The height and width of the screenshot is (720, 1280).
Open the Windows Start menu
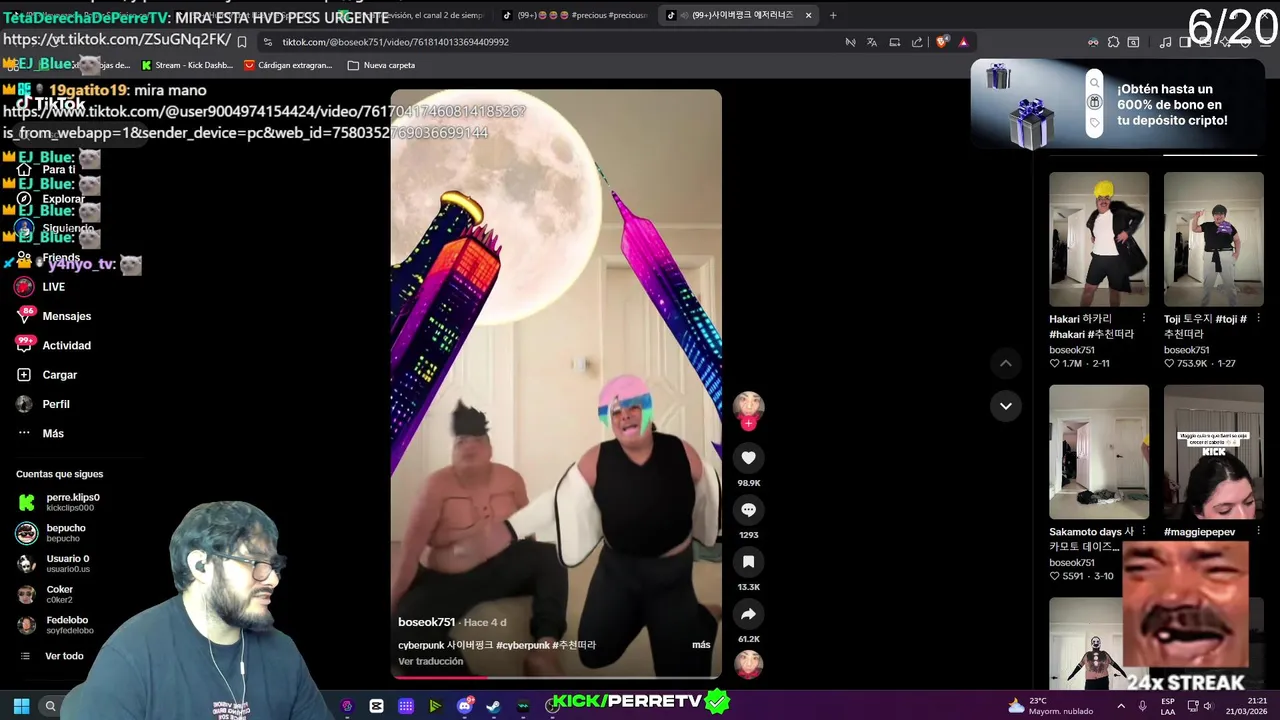click(21, 706)
